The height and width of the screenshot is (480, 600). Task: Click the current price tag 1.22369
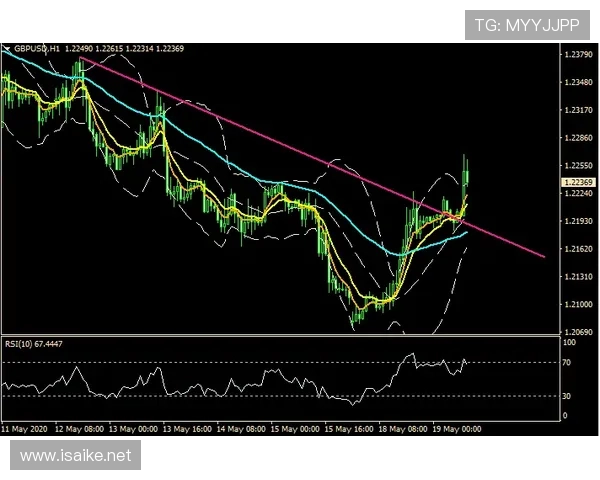coord(574,183)
